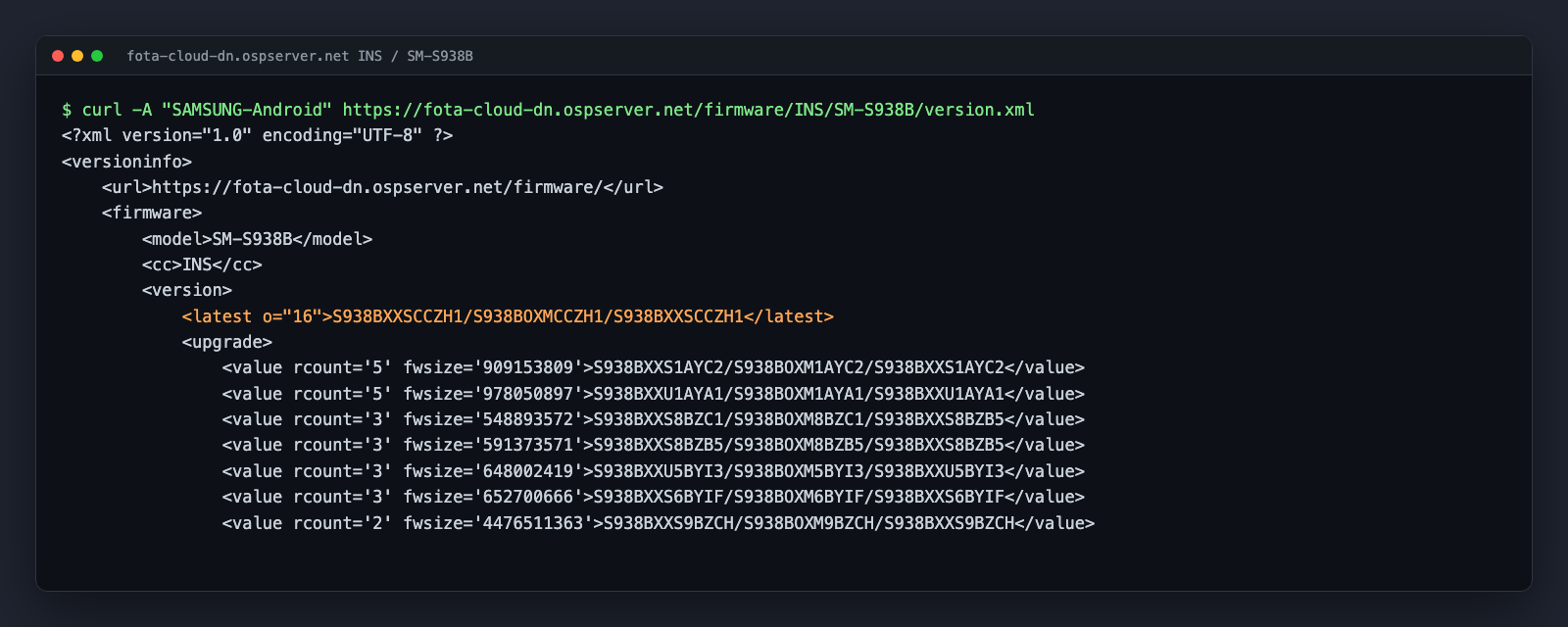Click the green maximize window dot
This screenshot has height=627, width=1568.
click(97, 56)
